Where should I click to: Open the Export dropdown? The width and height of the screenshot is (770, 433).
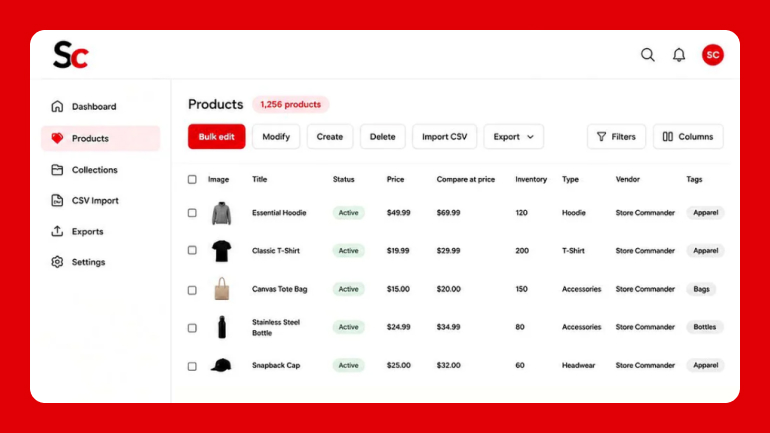514,136
